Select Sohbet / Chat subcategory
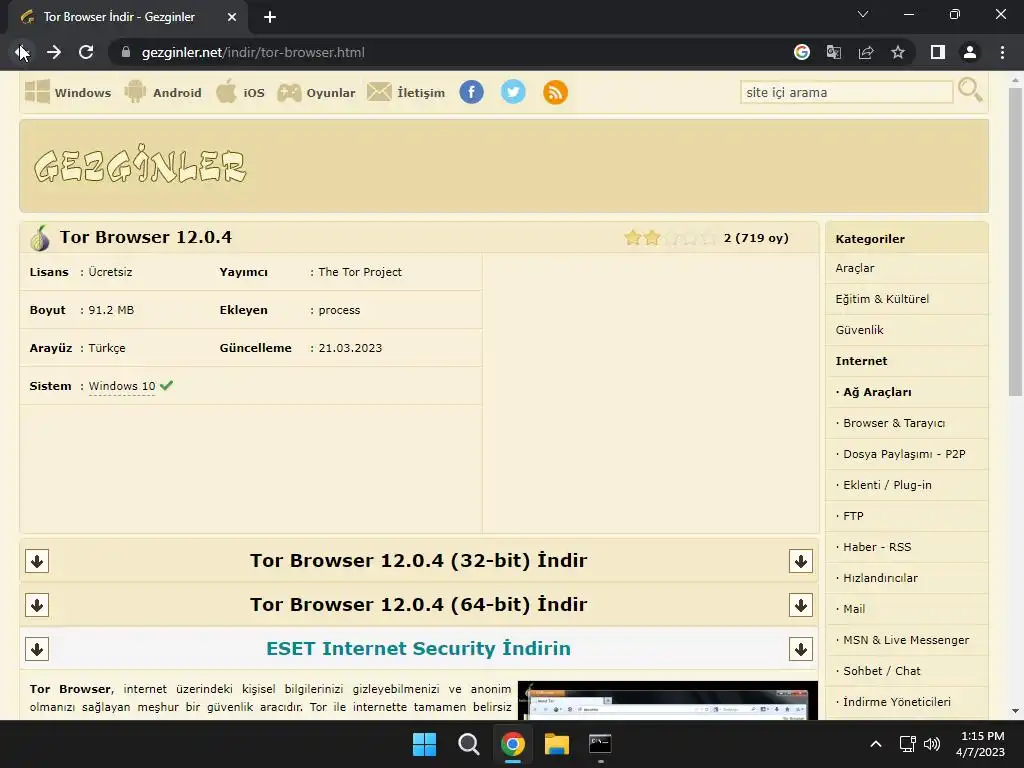This screenshot has height=768, width=1024. 882,671
